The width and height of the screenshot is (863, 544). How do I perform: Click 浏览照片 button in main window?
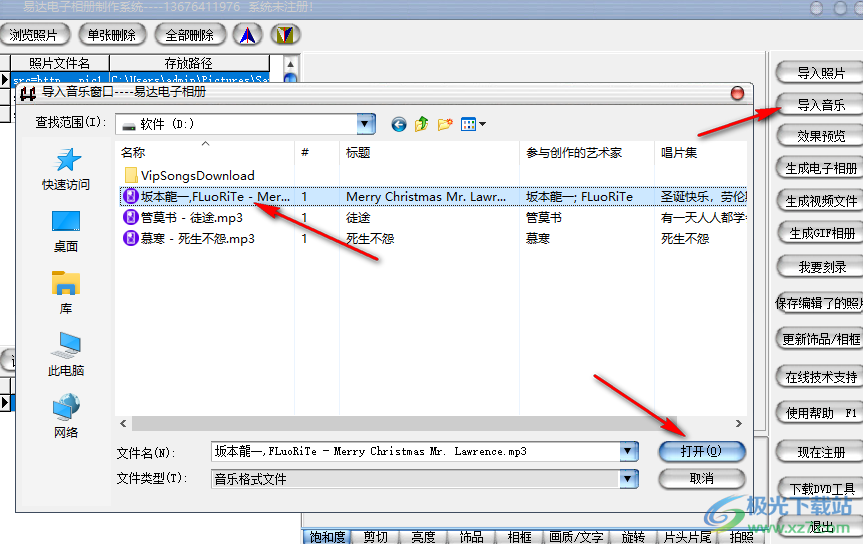(x=34, y=35)
